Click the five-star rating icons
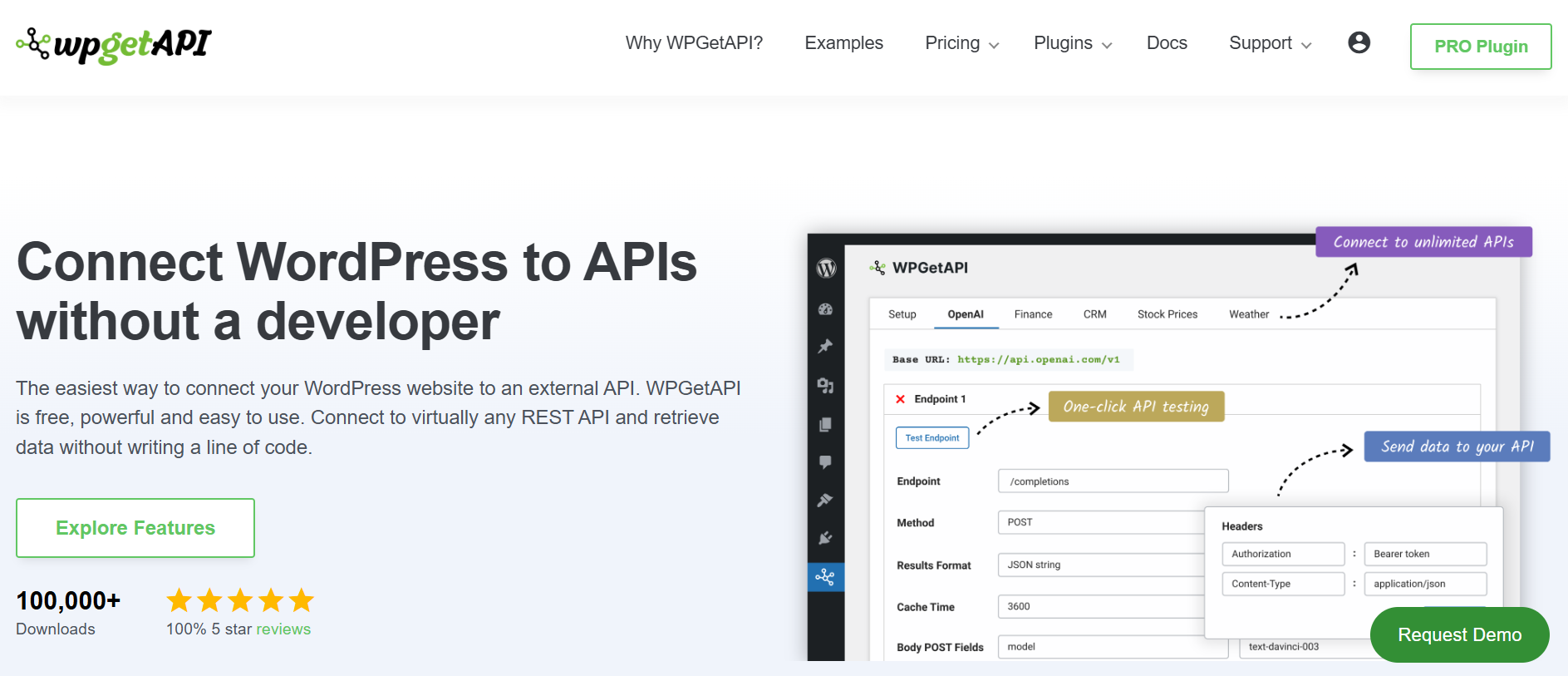Viewport: 1568px width, 676px height. click(x=240, y=600)
